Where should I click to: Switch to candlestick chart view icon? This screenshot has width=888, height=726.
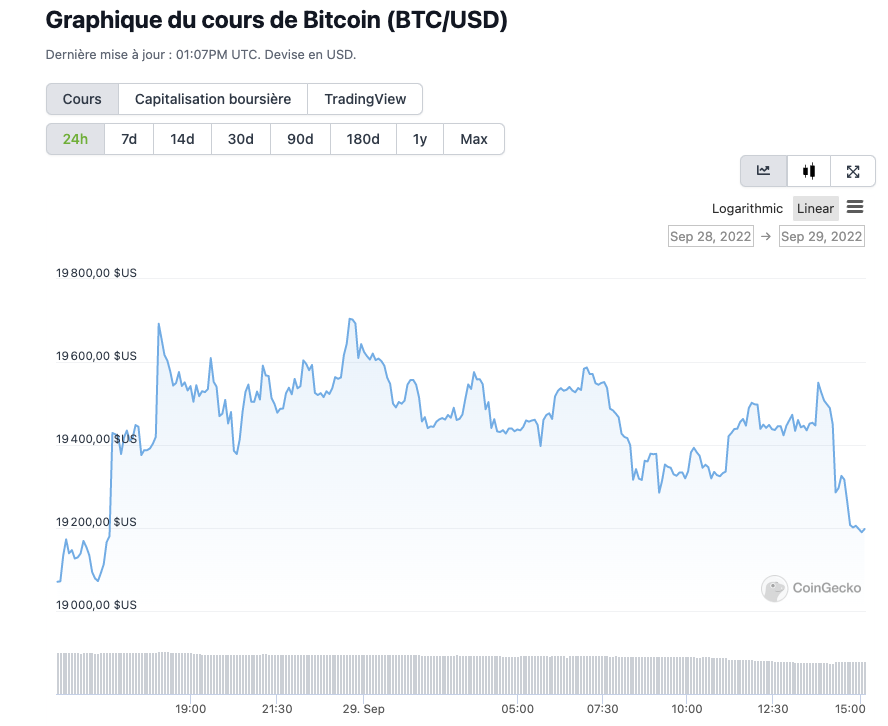tap(808, 171)
